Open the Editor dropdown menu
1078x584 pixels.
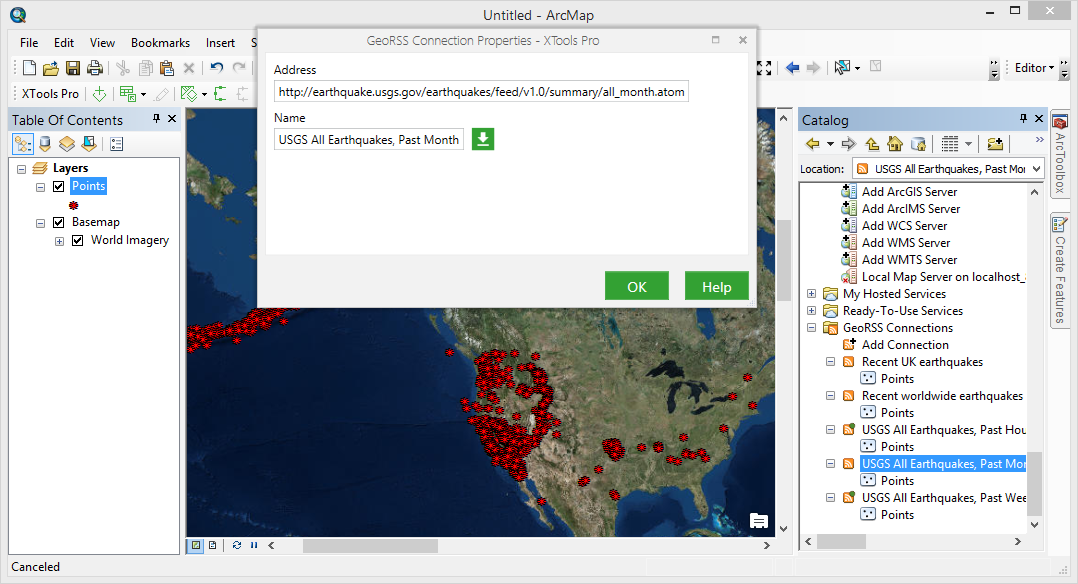coord(1034,67)
